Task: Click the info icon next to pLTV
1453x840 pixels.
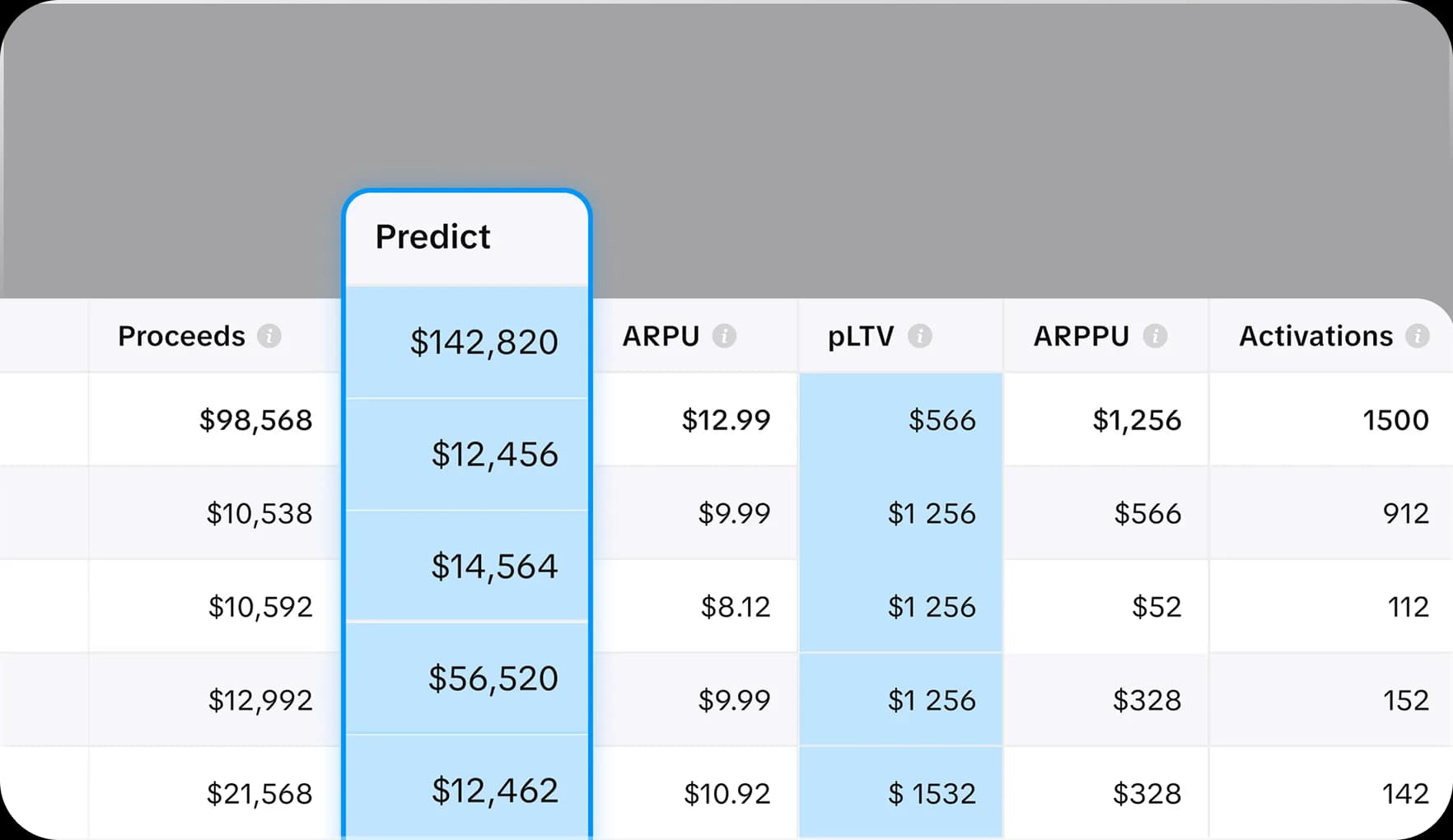Action: tap(921, 336)
